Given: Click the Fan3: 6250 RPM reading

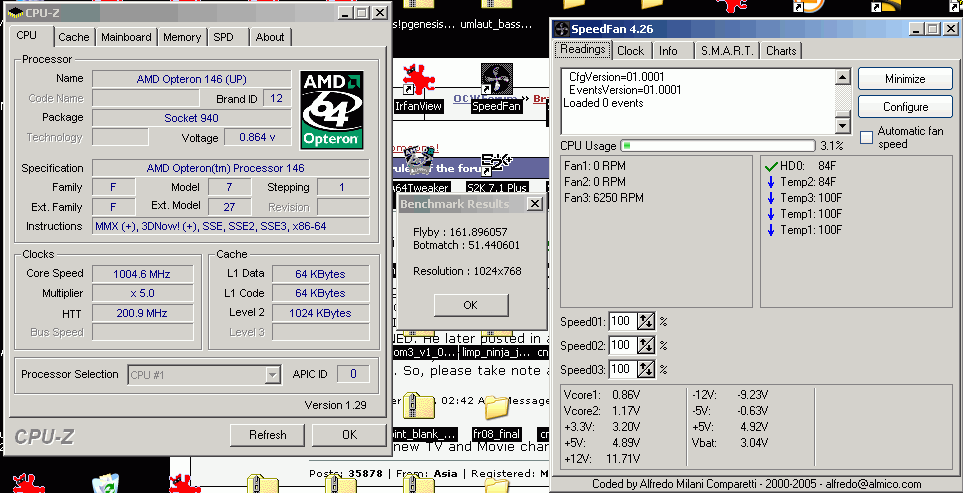Looking at the screenshot, I should click(x=604, y=198).
